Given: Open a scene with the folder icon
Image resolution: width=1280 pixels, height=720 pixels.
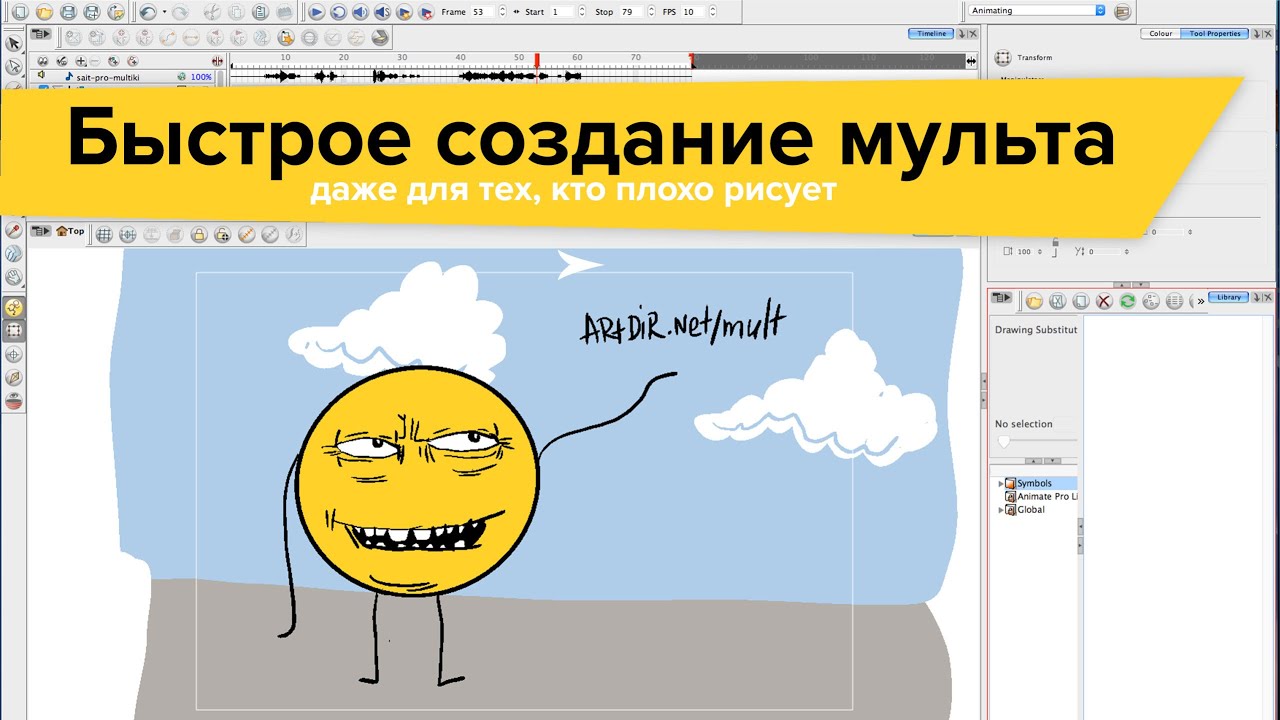Looking at the screenshot, I should coord(44,12).
